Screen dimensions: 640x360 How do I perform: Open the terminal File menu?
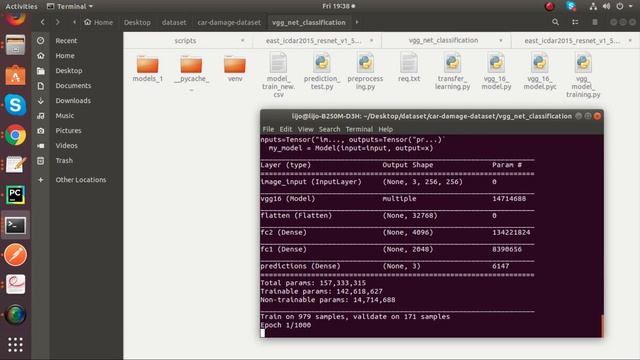[x=268, y=129]
